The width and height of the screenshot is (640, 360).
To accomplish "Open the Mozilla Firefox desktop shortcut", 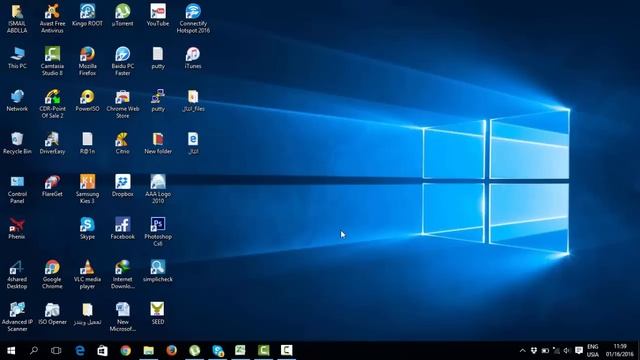I will [x=87, y=61].
